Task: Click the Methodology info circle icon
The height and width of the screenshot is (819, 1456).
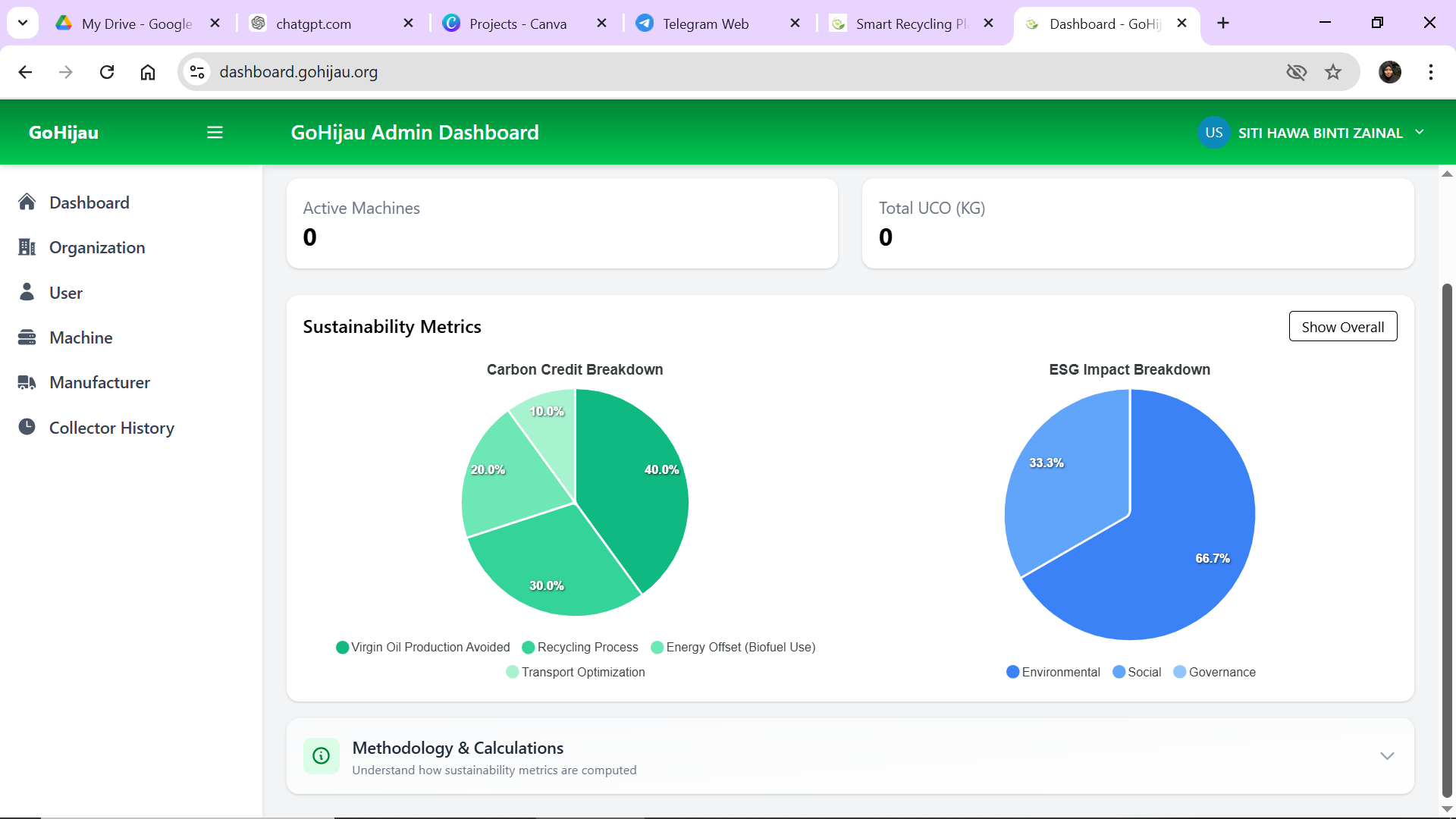Action: (321, 756)
